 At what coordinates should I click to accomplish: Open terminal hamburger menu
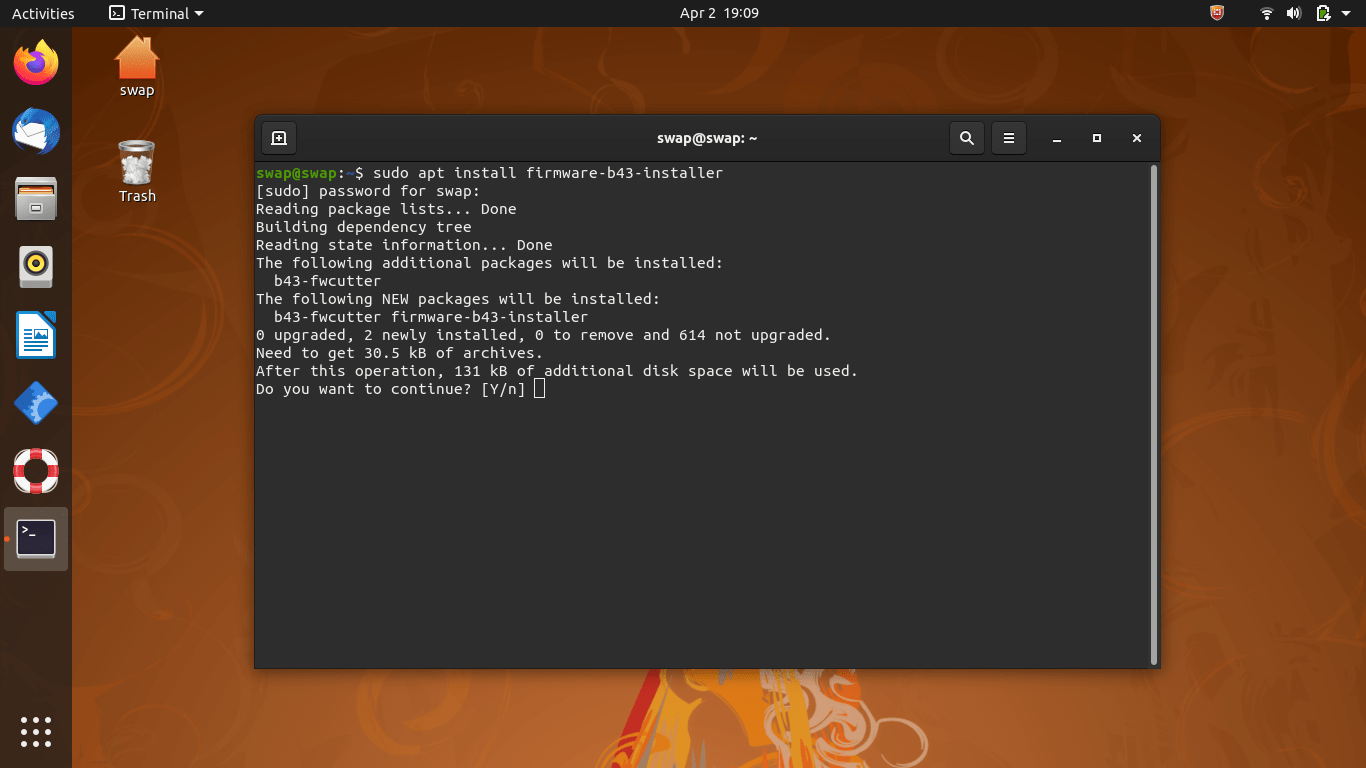[x=1009, y=138]
